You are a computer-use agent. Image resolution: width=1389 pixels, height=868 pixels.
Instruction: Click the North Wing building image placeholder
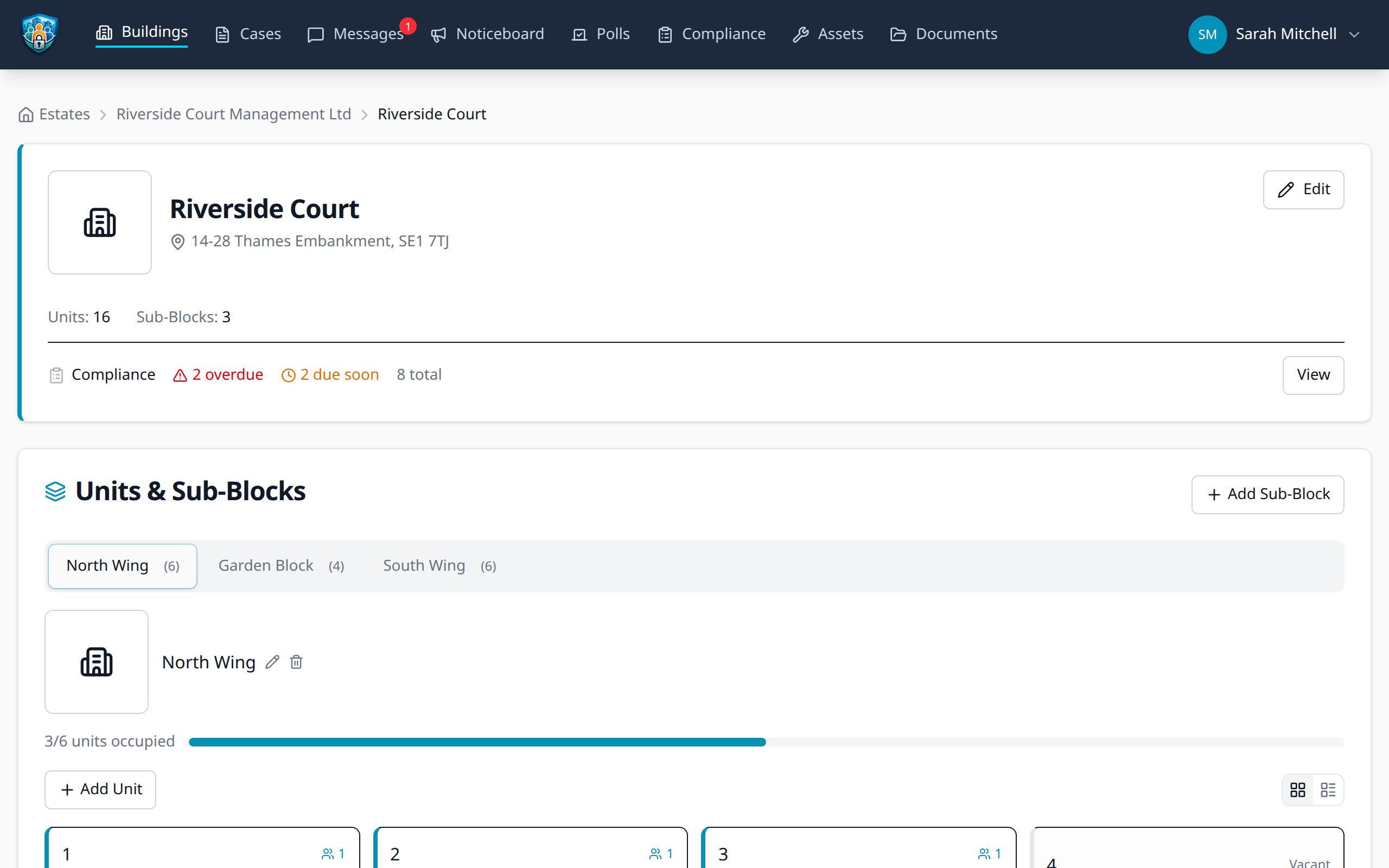coord(97,662)
